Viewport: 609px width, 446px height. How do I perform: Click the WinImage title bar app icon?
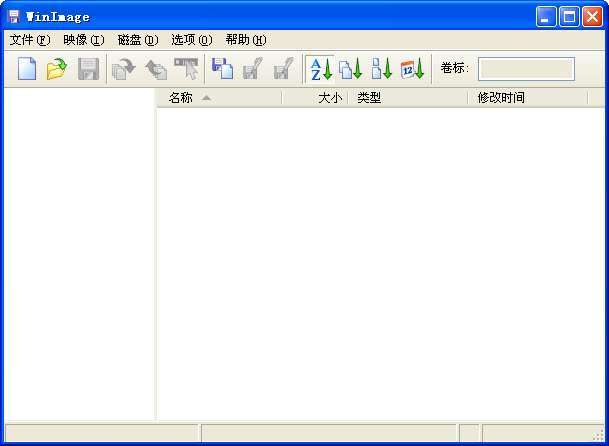pyautogui.click(x=14, y=17)
